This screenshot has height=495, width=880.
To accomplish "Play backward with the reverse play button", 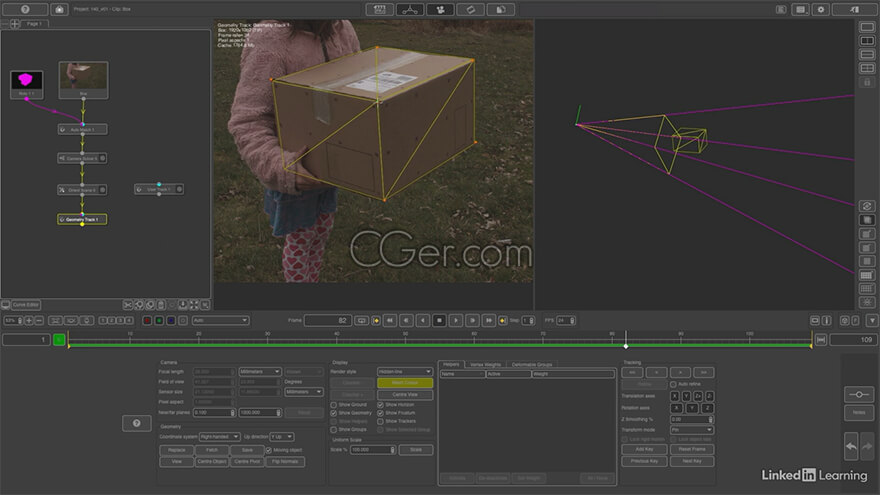I will point(423,320).
